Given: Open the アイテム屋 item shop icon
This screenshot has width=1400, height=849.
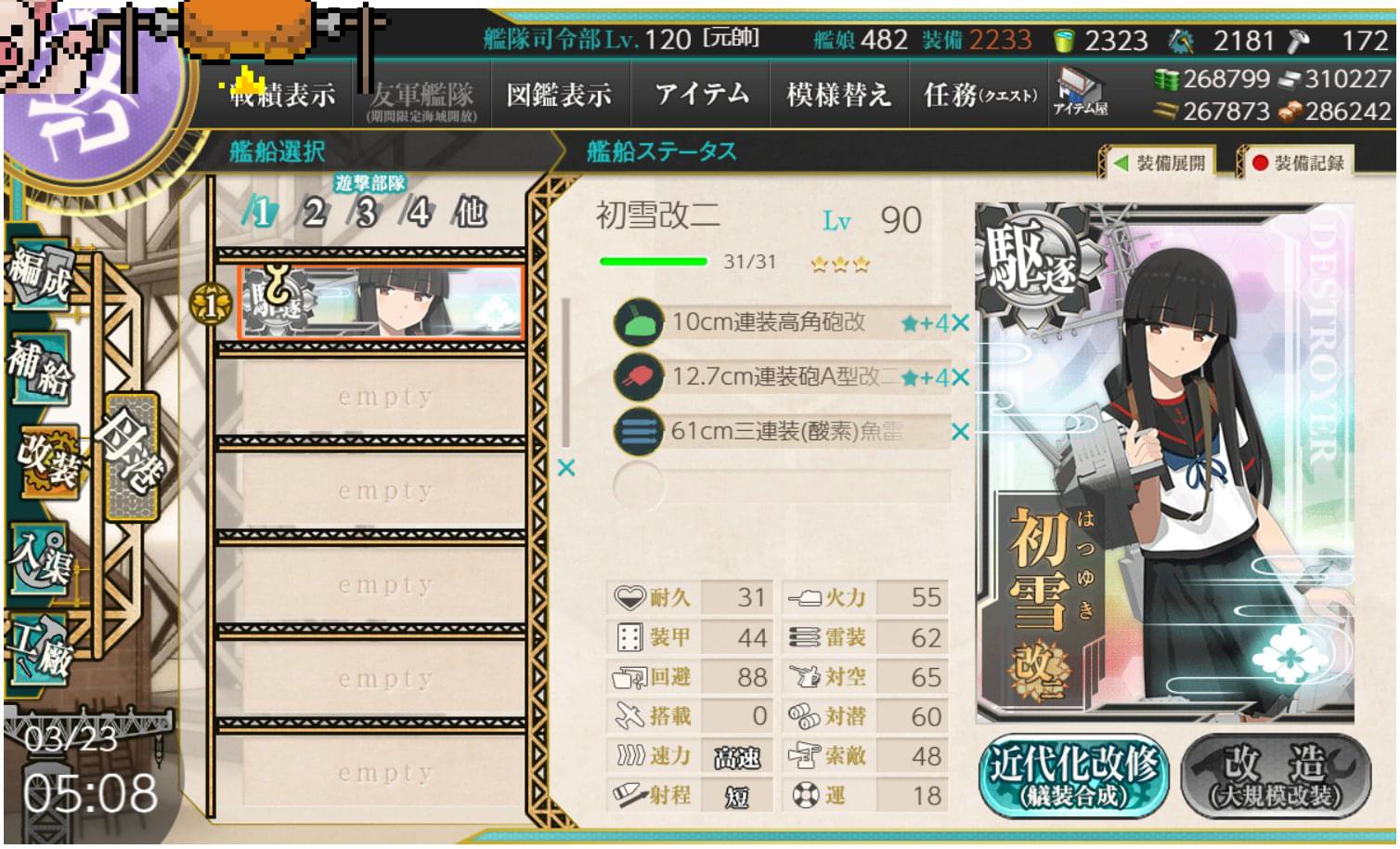Looking at the screenshot, I should click(x=1080, y=93).
